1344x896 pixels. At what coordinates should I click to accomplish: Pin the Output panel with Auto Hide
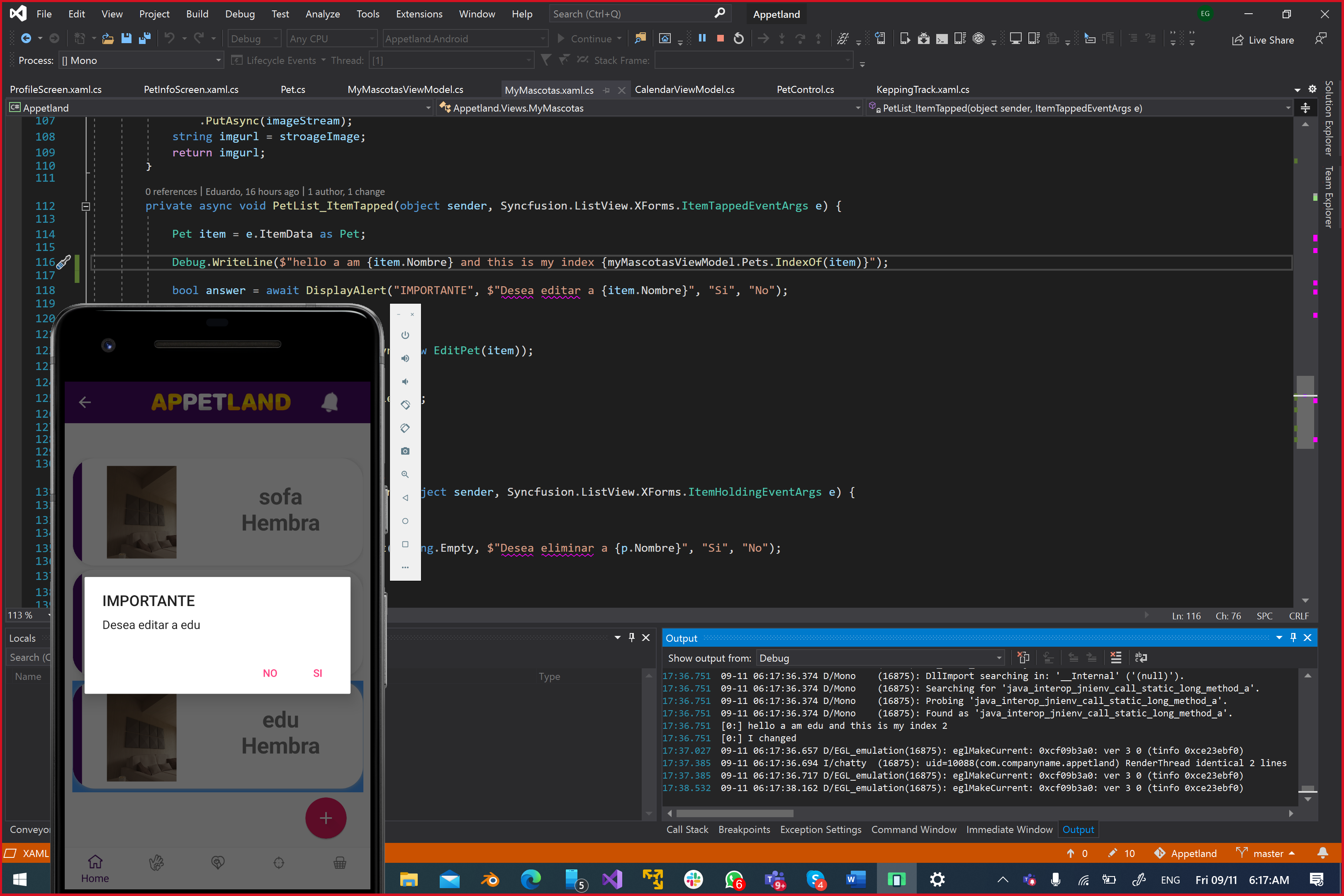[x=1293, y=638]
